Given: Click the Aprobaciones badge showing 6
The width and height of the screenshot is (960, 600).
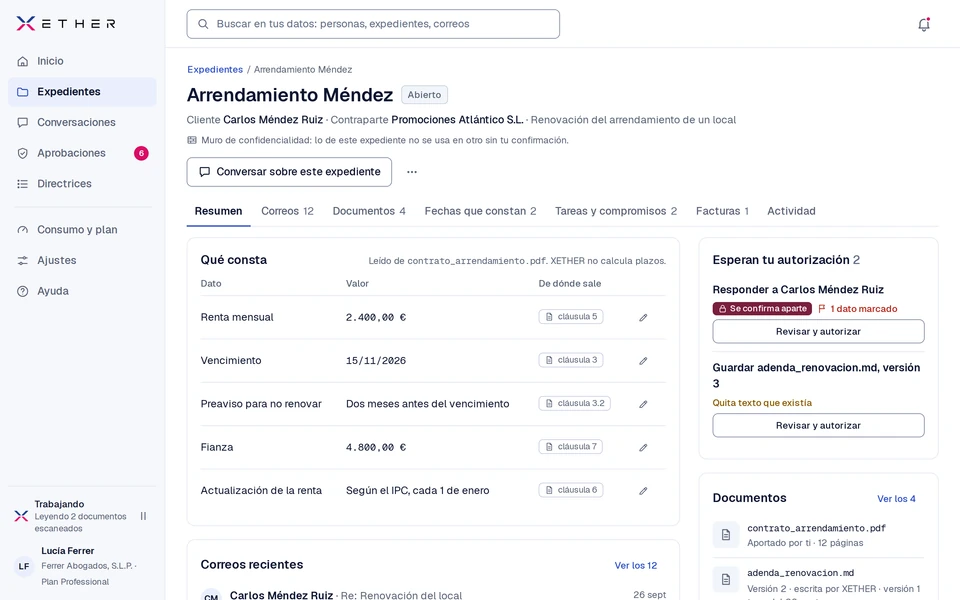Looking at the screenshot, I should [x=141, y=153].
